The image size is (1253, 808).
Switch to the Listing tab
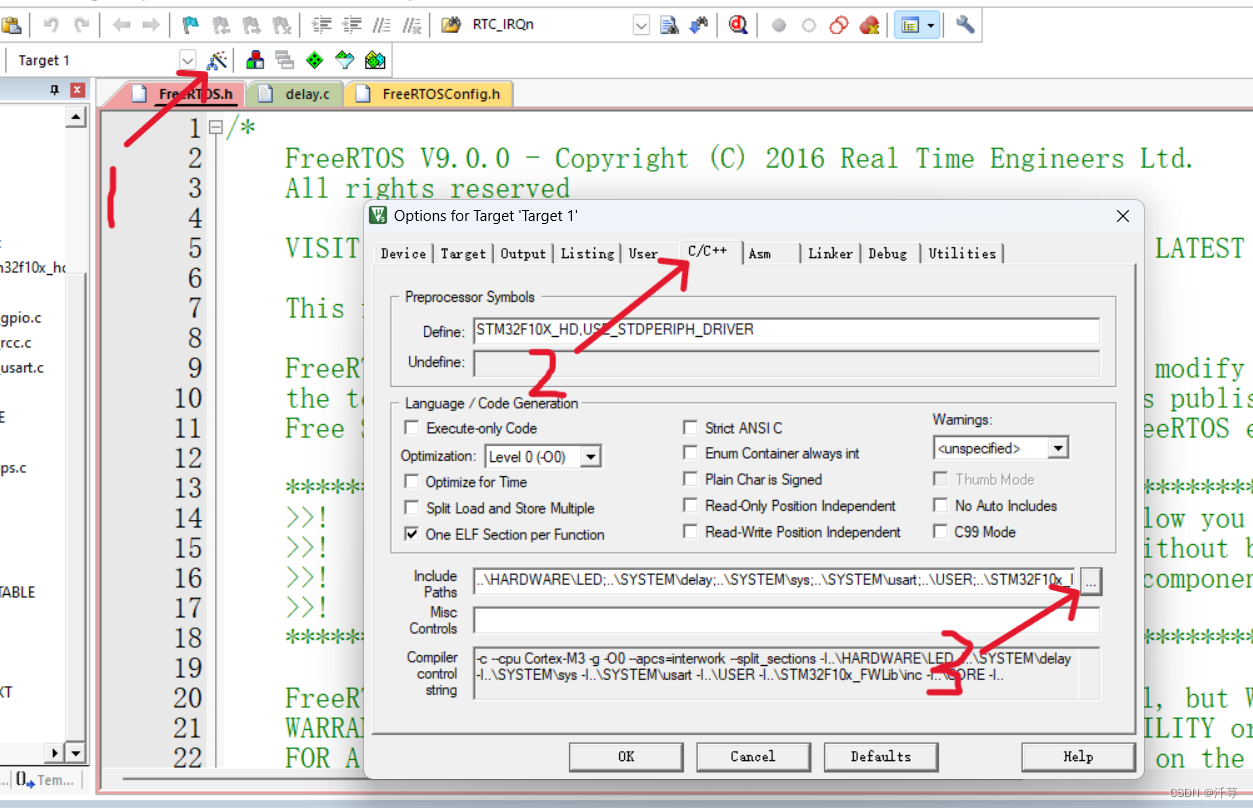tap(587, 254)
